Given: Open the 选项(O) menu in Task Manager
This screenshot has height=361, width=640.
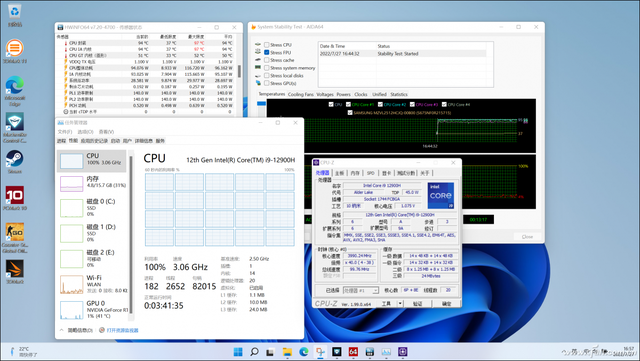Looking at the screenshot, I should [x=85, y=131].
